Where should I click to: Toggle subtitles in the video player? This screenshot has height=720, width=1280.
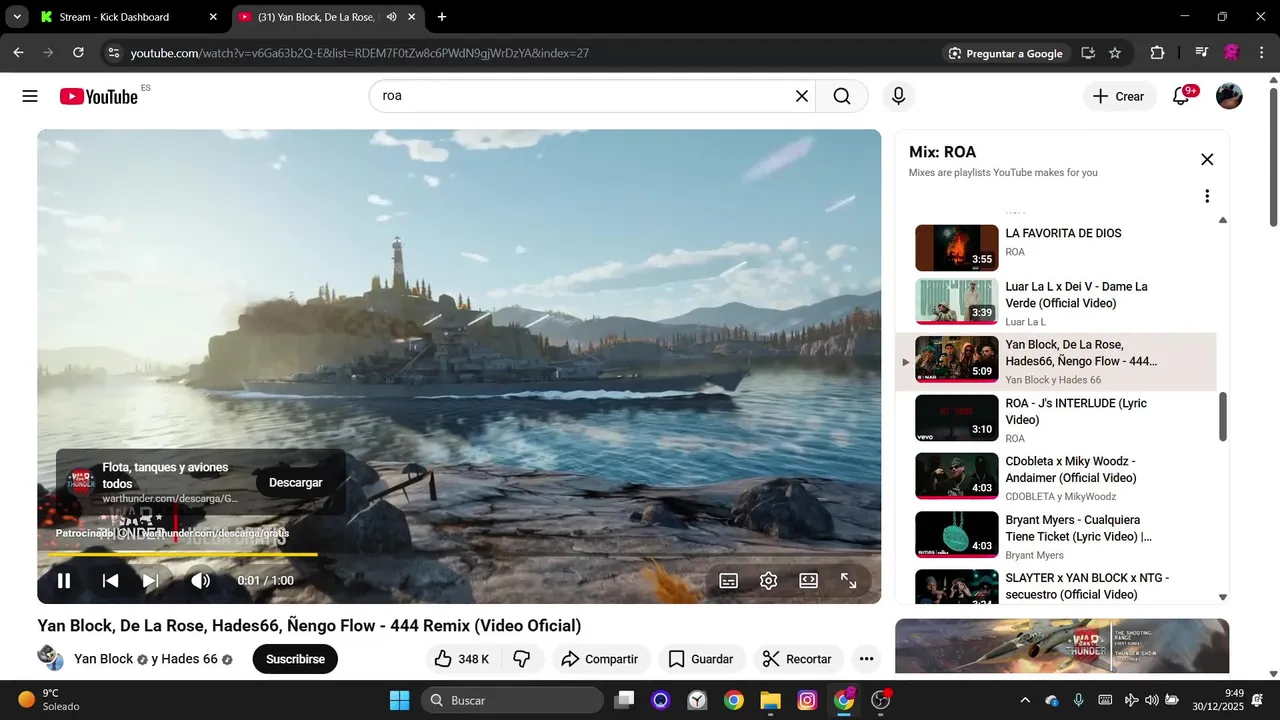(729, 580)
